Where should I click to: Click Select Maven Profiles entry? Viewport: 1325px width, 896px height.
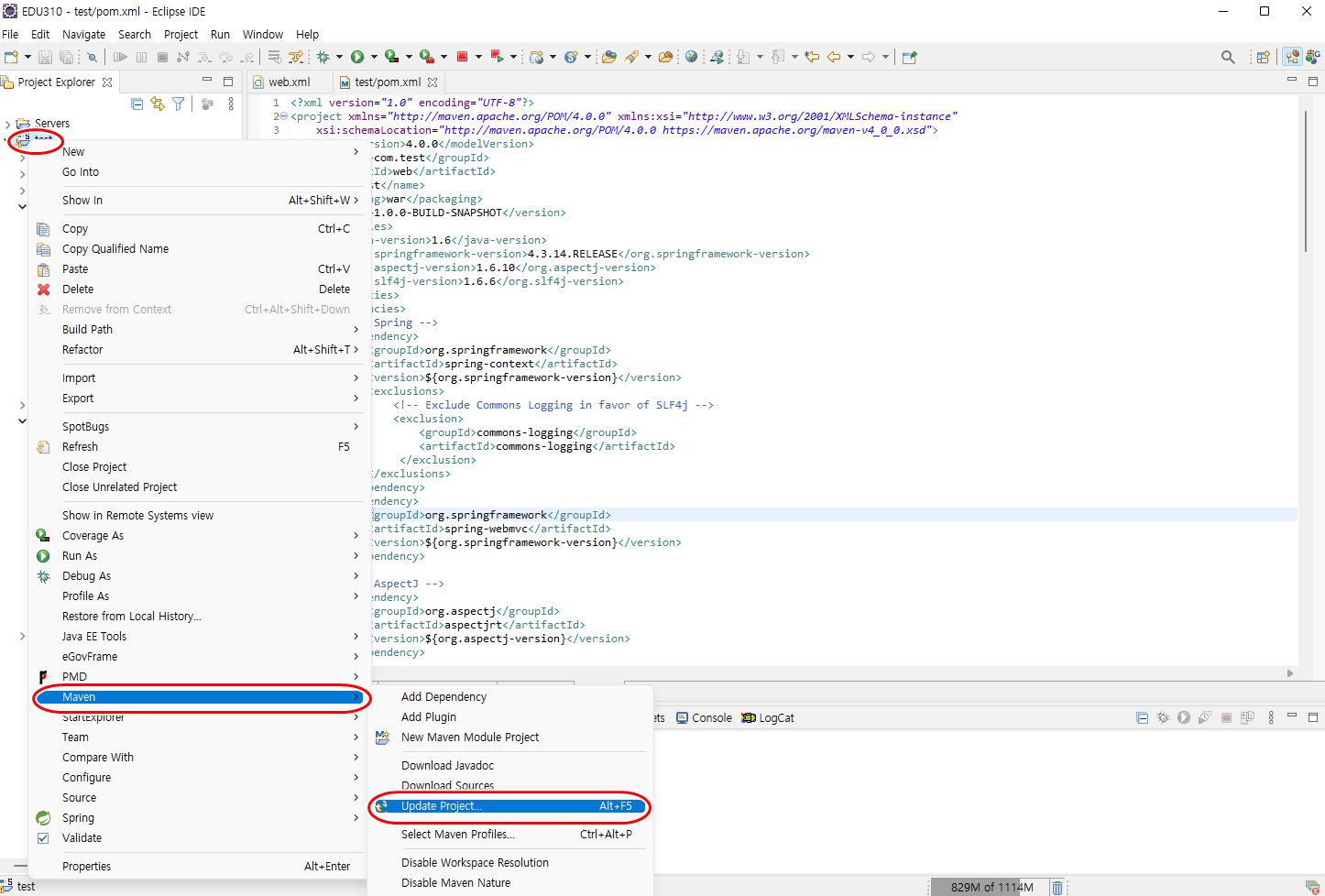457,835
